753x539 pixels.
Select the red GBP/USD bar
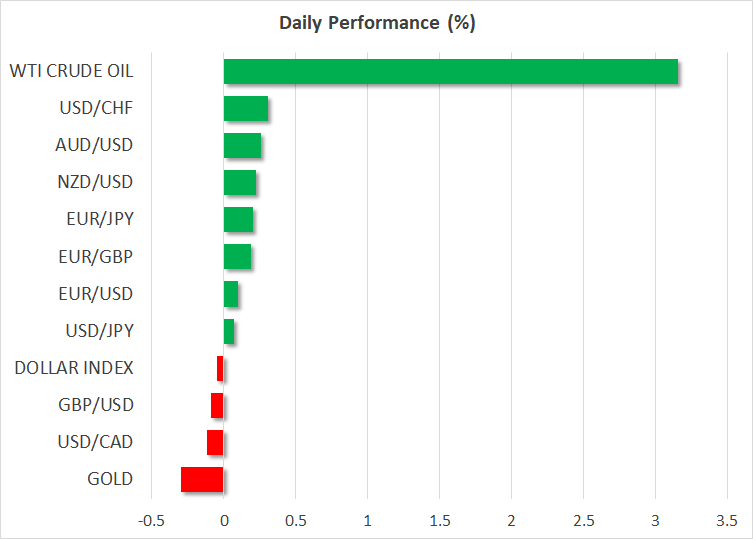[217, 405]
